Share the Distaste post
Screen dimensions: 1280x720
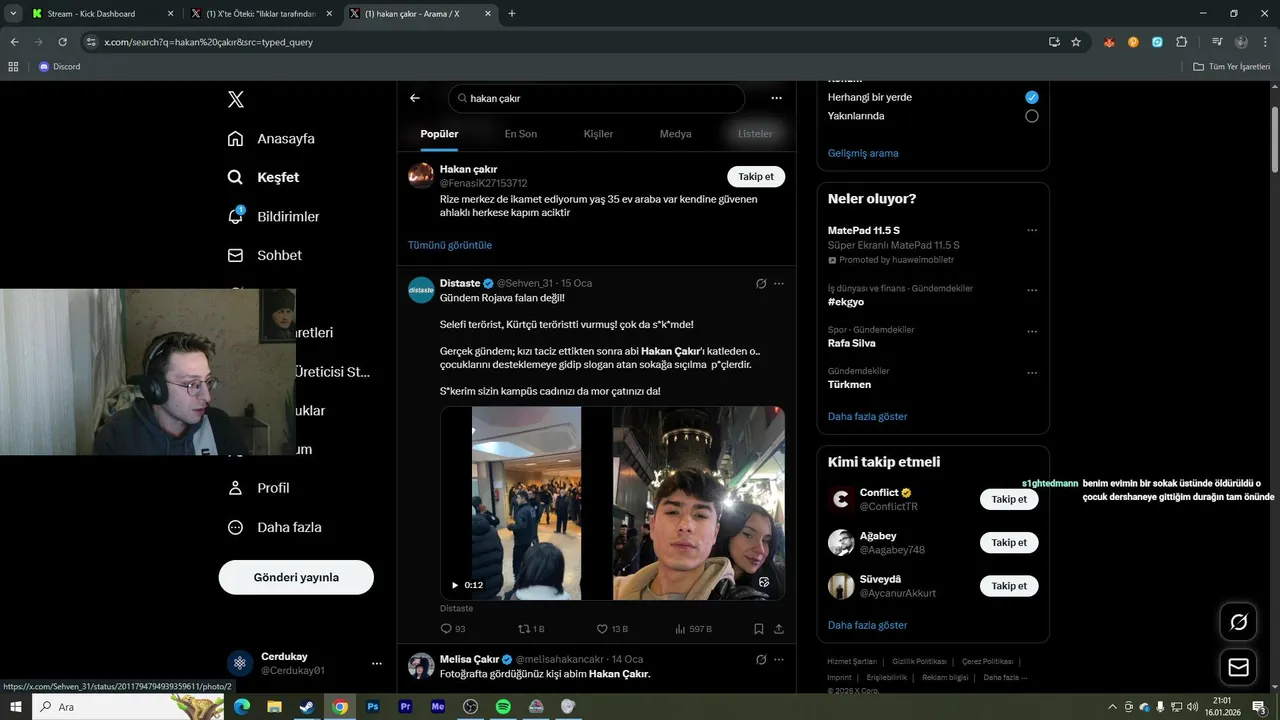pos(779,629)
